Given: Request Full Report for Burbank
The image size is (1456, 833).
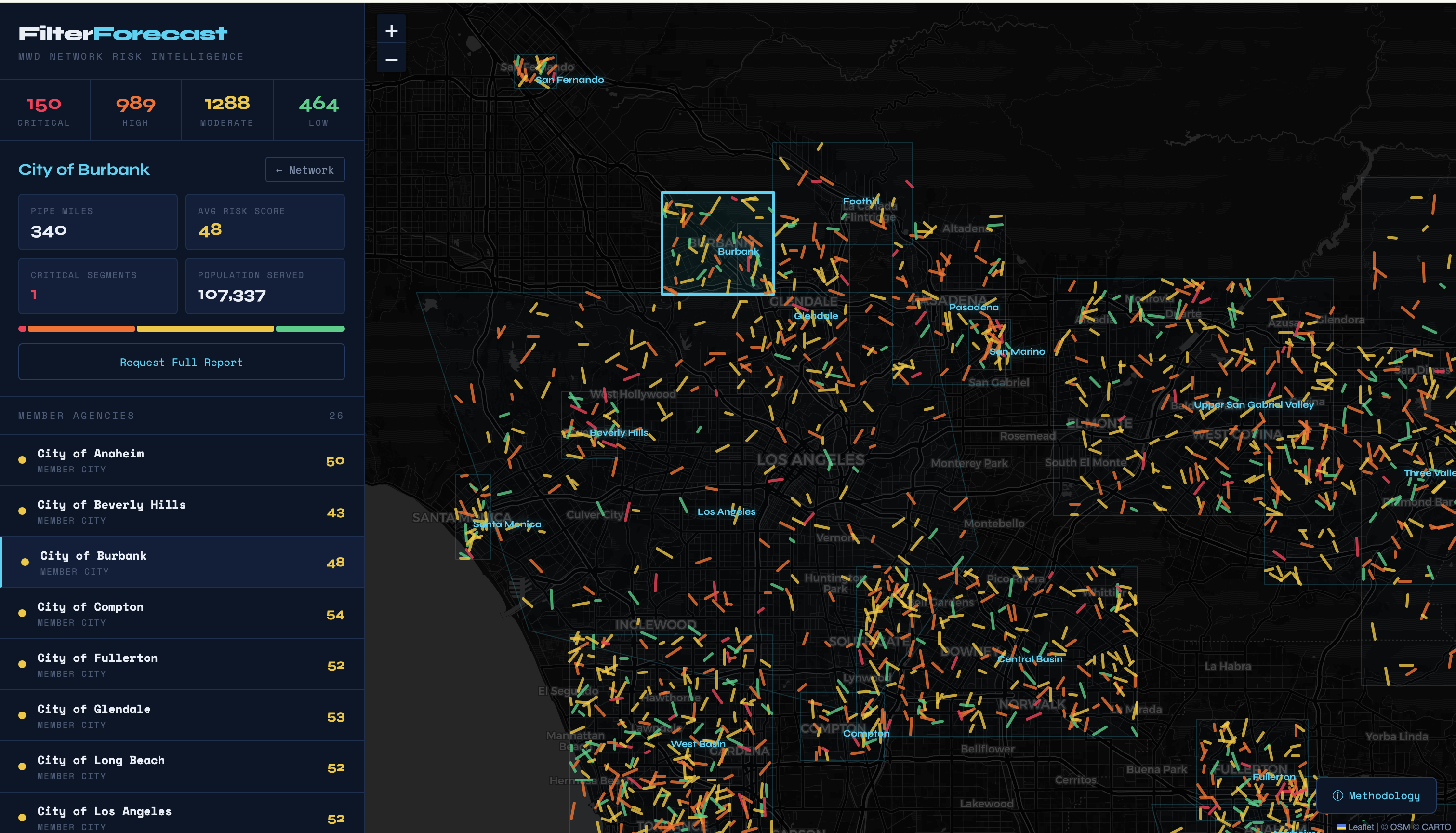Looking at the screenshot, I should [x=181, y=362].
